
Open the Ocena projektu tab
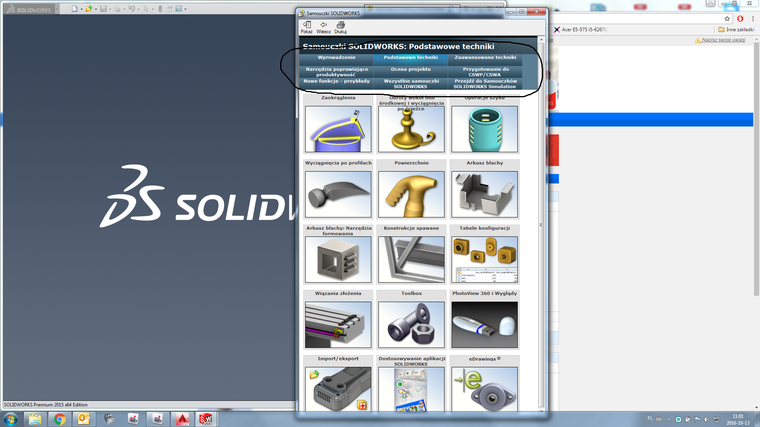click(411, 72)
